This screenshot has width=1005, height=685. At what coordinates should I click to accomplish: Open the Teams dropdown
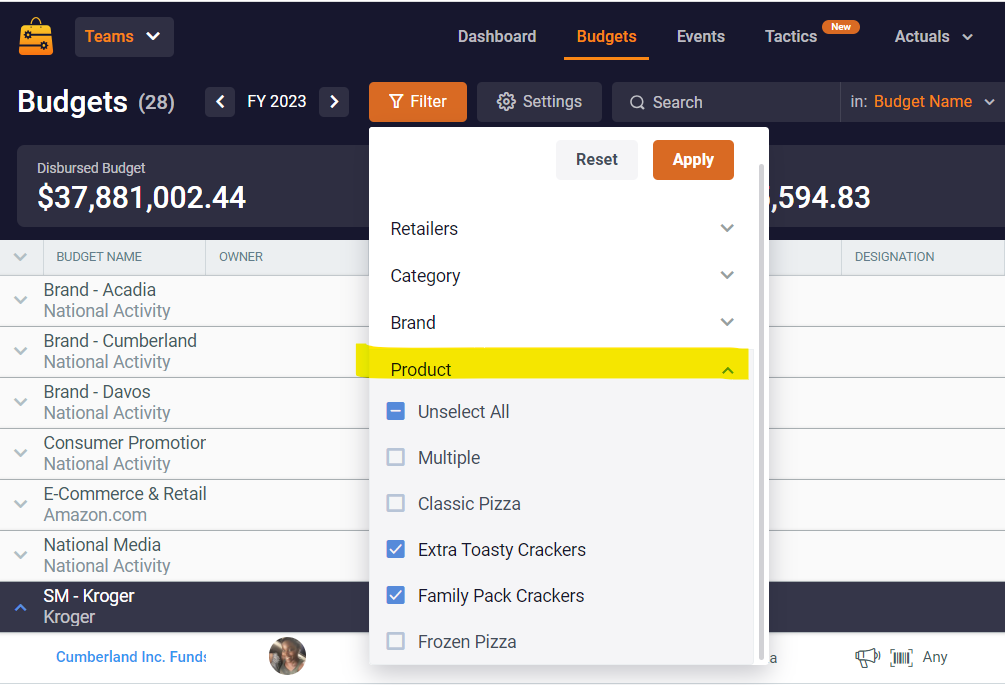(x=124, y=37)
